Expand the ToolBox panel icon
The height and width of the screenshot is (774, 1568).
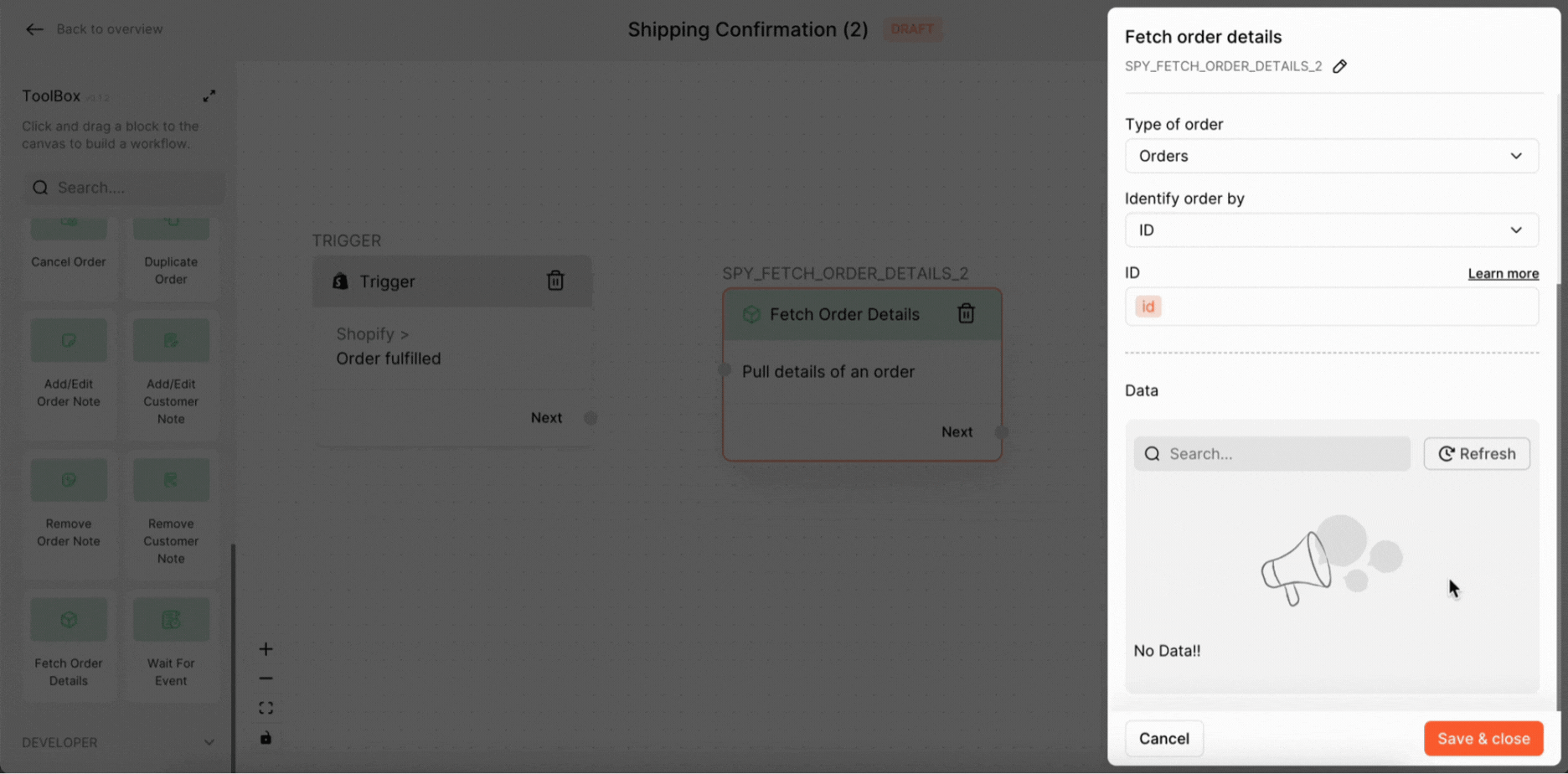(x=209, y=96)
